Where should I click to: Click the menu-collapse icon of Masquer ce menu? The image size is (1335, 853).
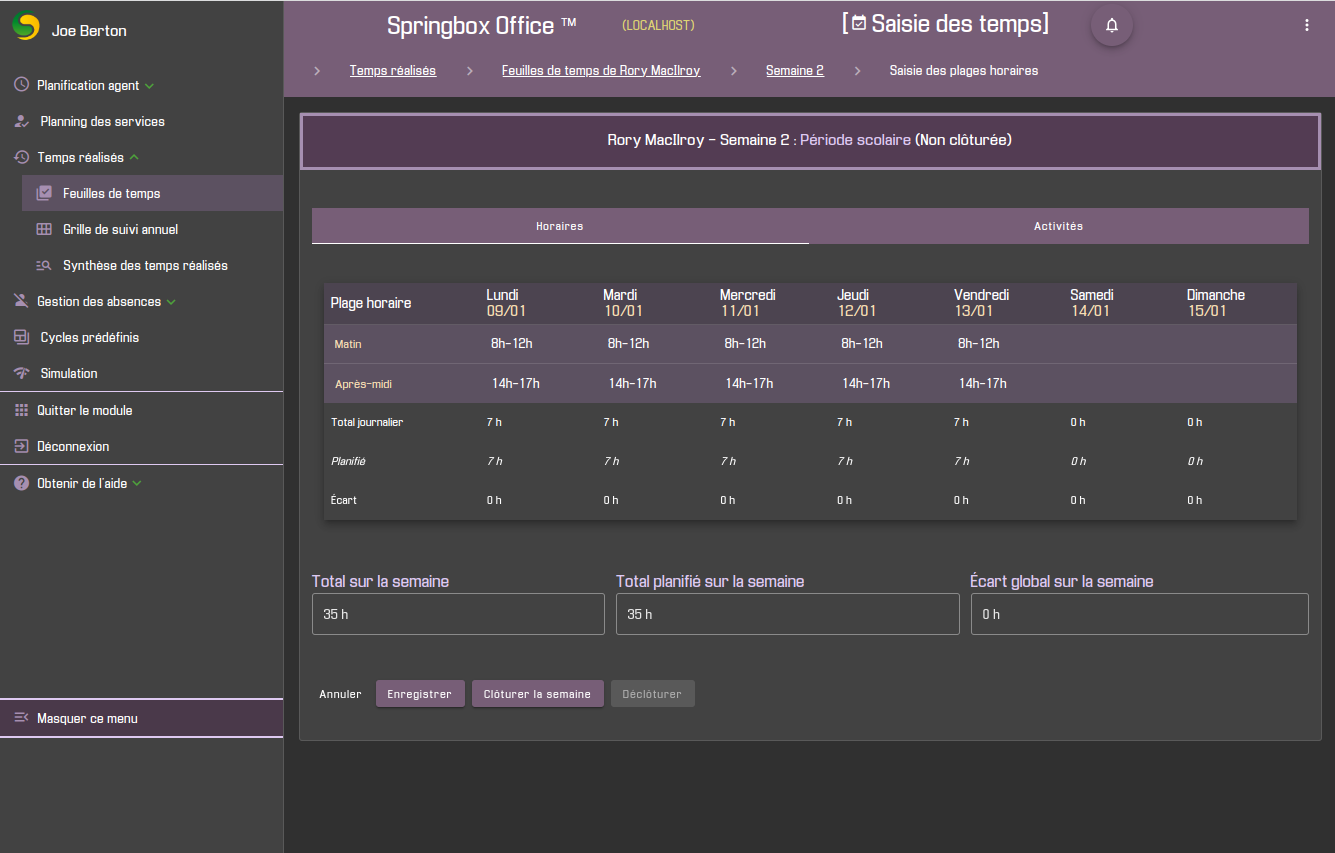coord(21,718)
